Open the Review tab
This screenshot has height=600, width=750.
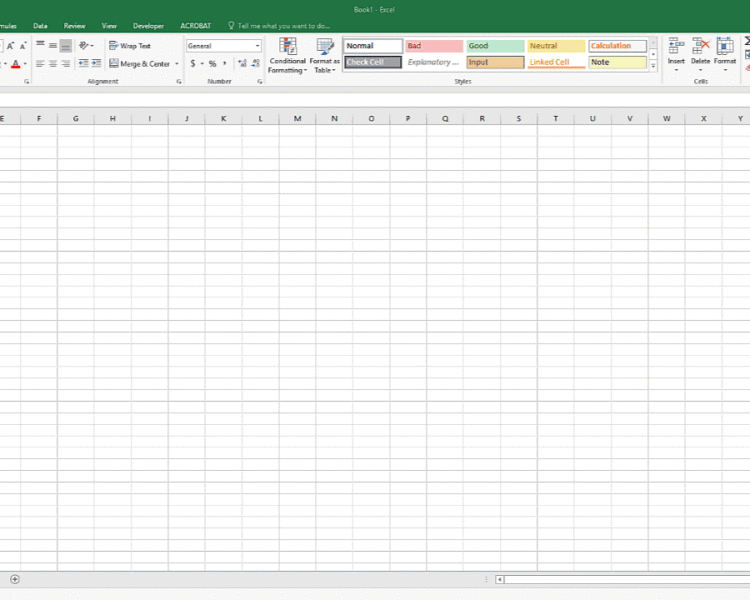click(74, 26)
